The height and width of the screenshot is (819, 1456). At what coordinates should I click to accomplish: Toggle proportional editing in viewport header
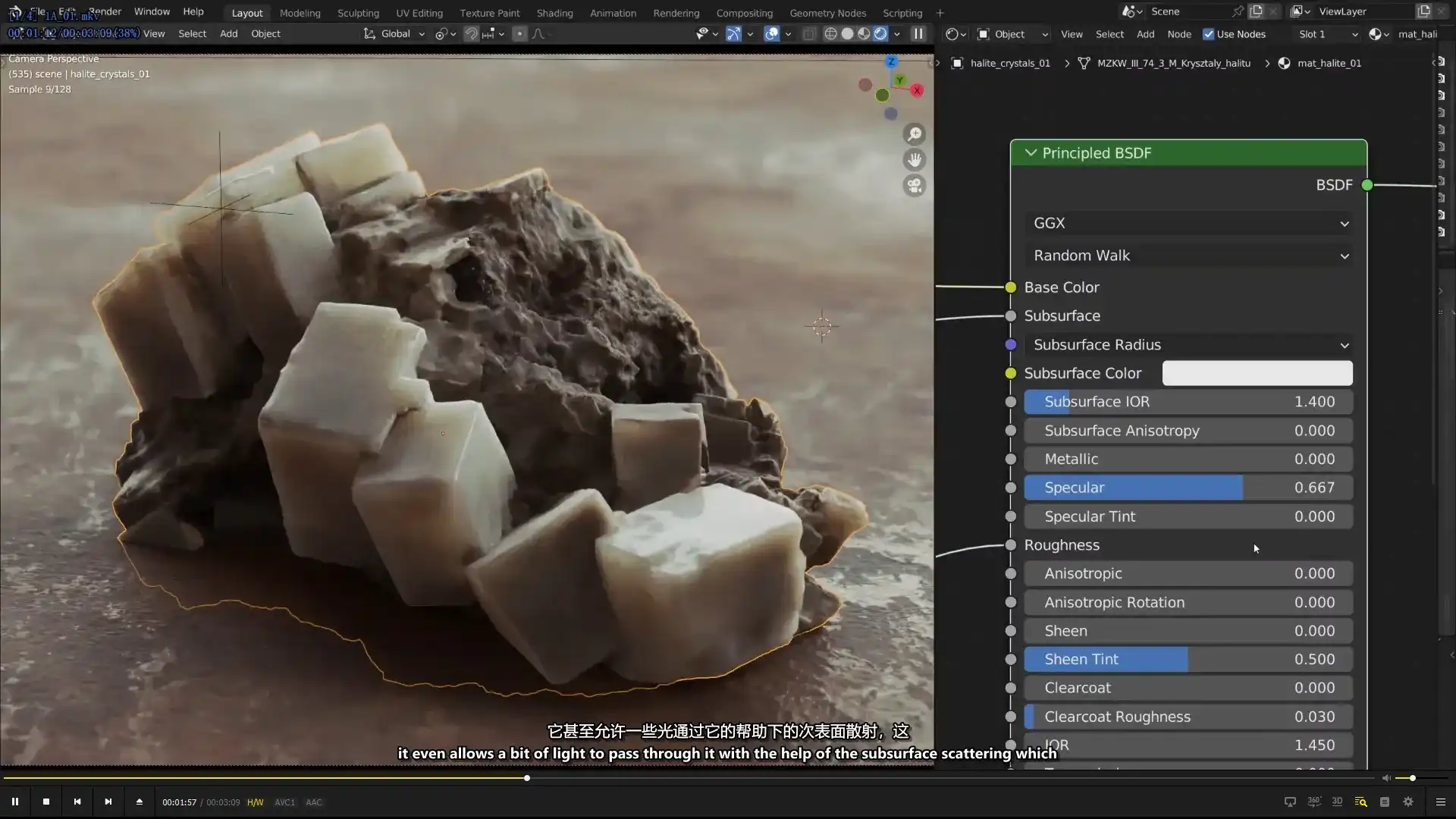(519, 33)
